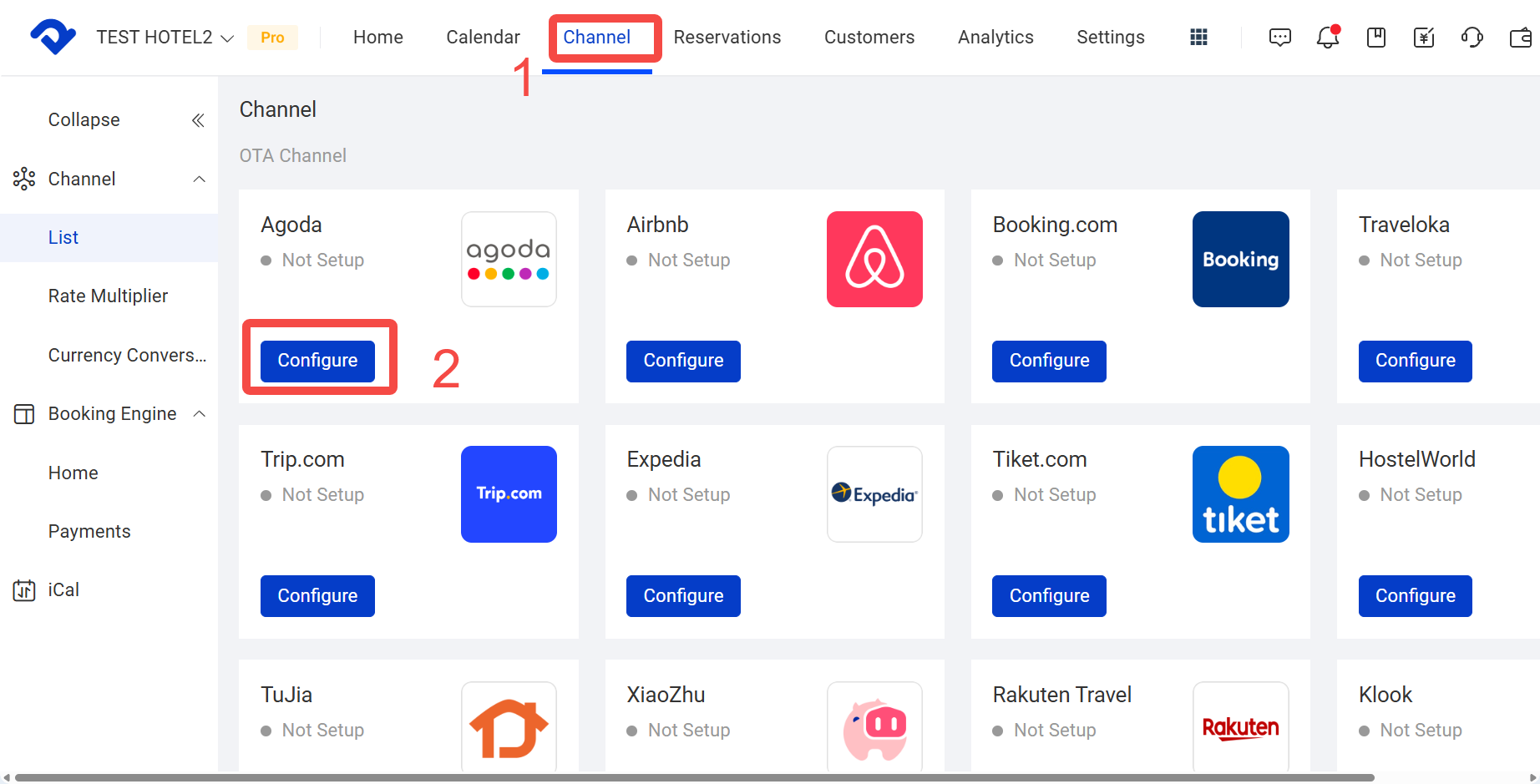Click the XiaoZhu channel title
1540x784 pixels.
tap(666, 695)
